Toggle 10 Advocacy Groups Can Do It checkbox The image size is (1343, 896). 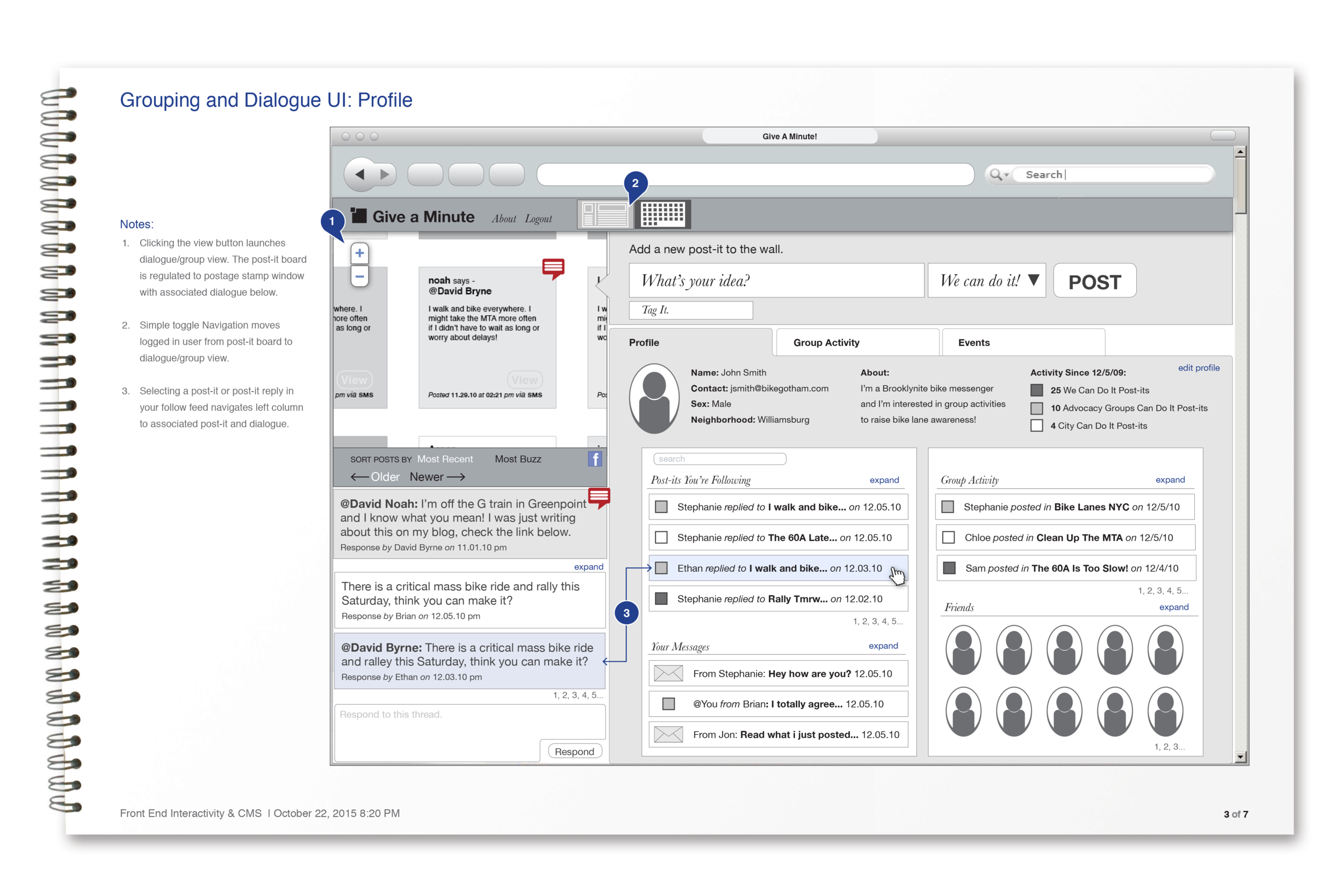(1036, 408)
